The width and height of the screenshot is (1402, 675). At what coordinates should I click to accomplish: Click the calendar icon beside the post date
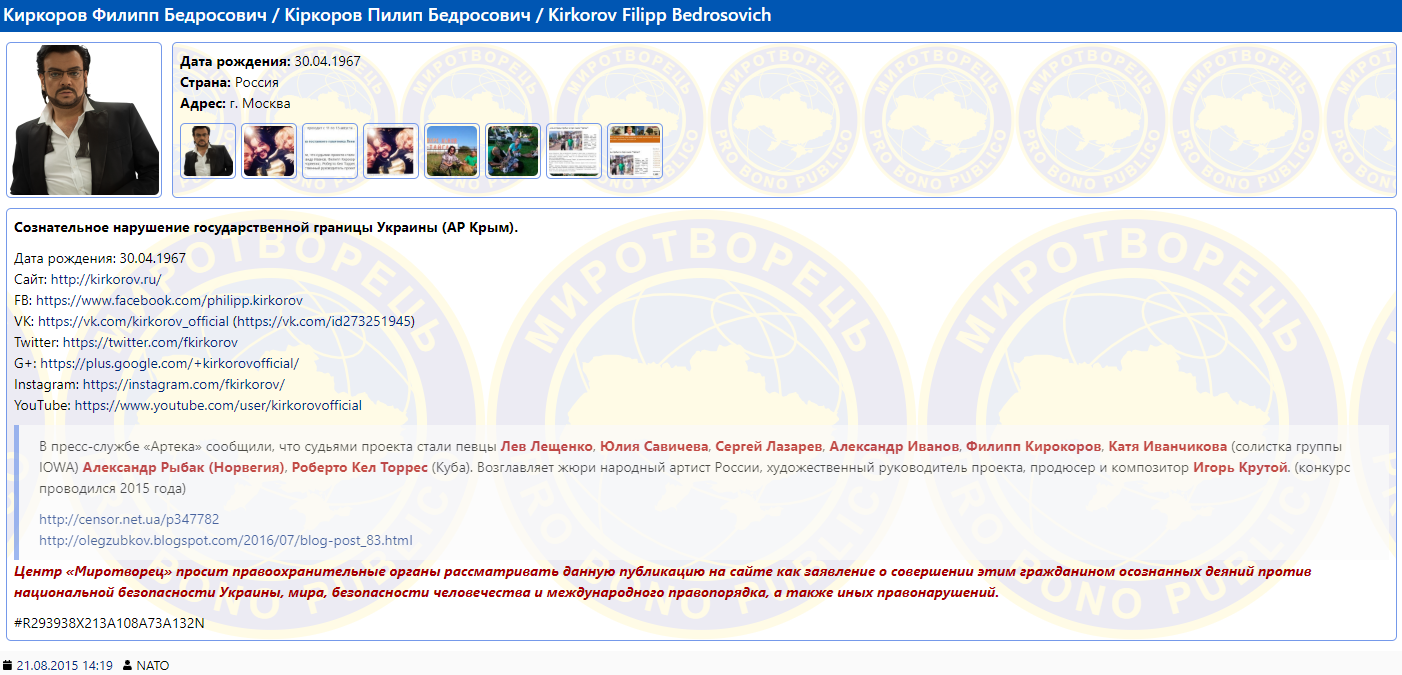coord(7,666)
